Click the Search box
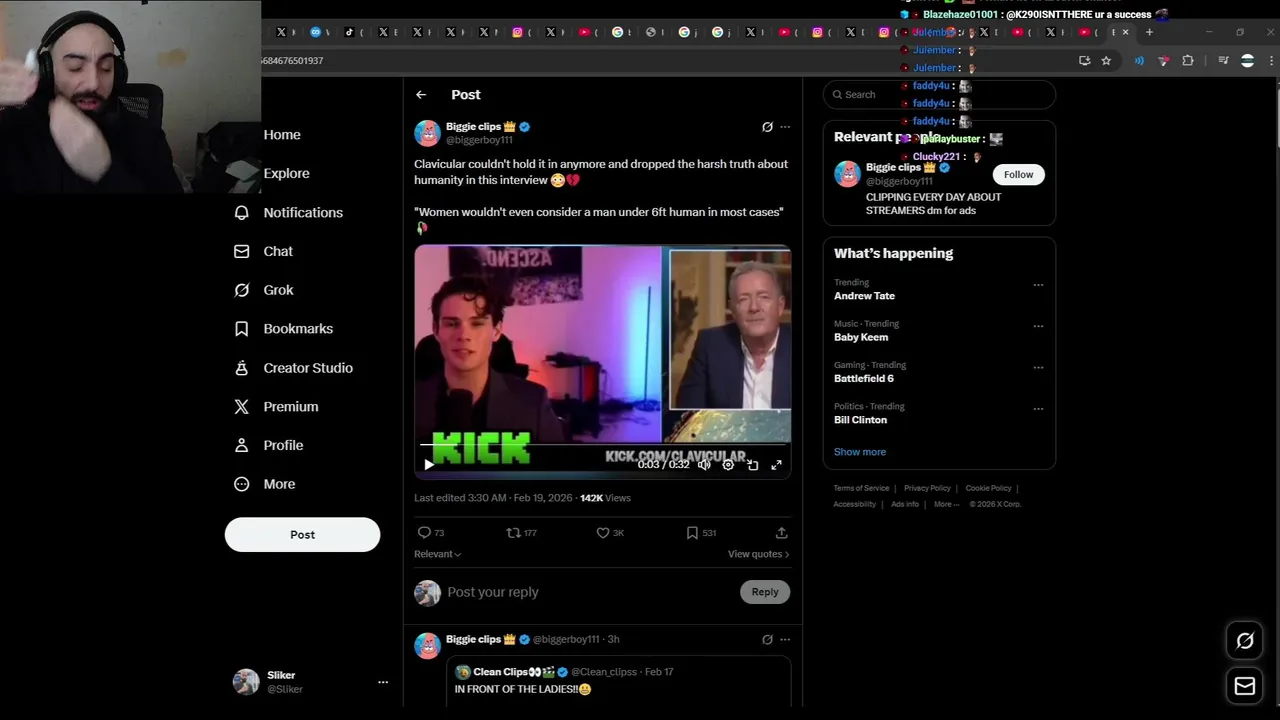 coord(939,95)
